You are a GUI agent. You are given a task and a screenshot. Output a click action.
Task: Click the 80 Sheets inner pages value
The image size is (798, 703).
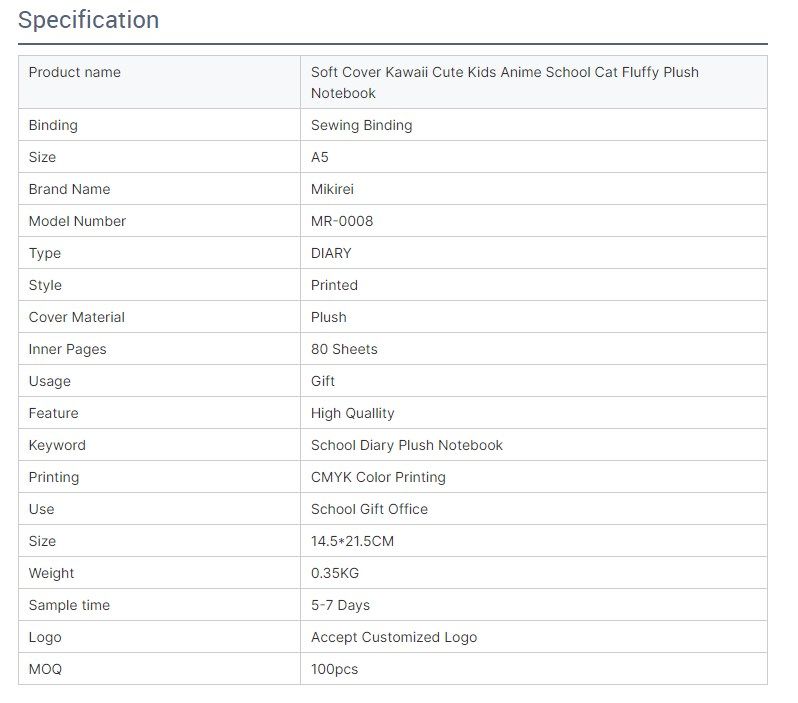tap(345, 349)
